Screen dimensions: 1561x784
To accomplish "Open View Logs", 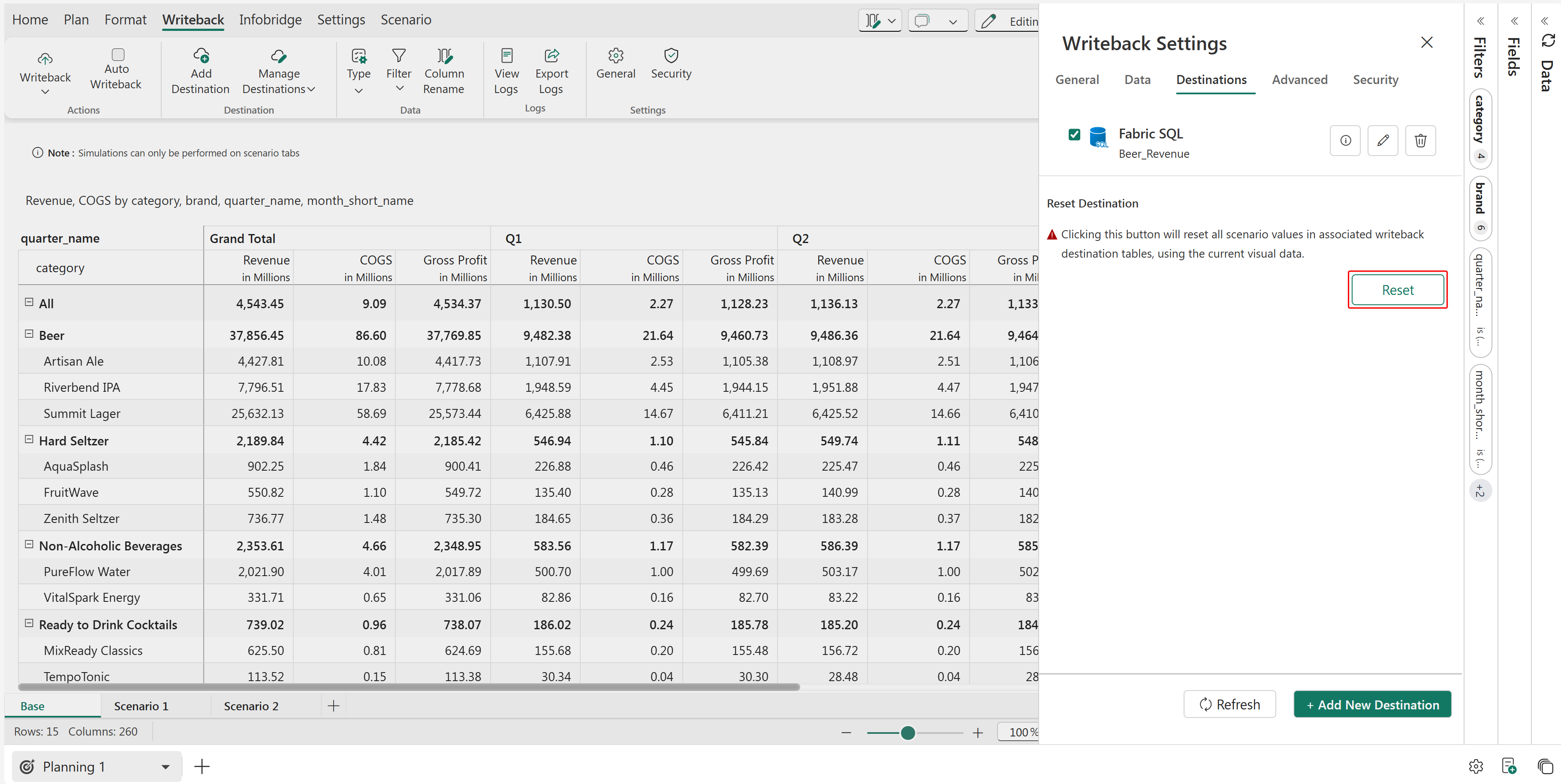I will point(506,72).
